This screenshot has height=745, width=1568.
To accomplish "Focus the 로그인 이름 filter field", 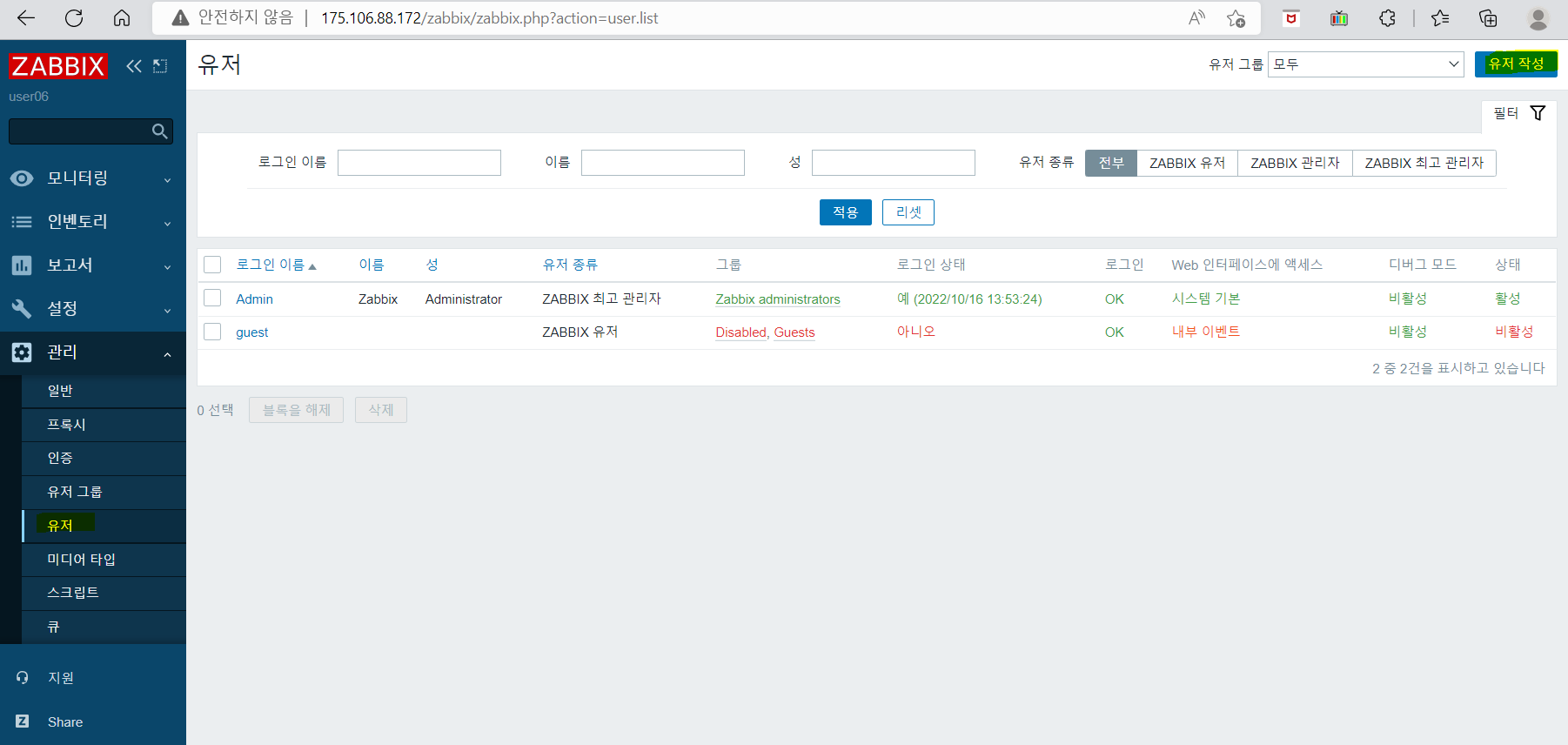I will [x=419, y=163].
